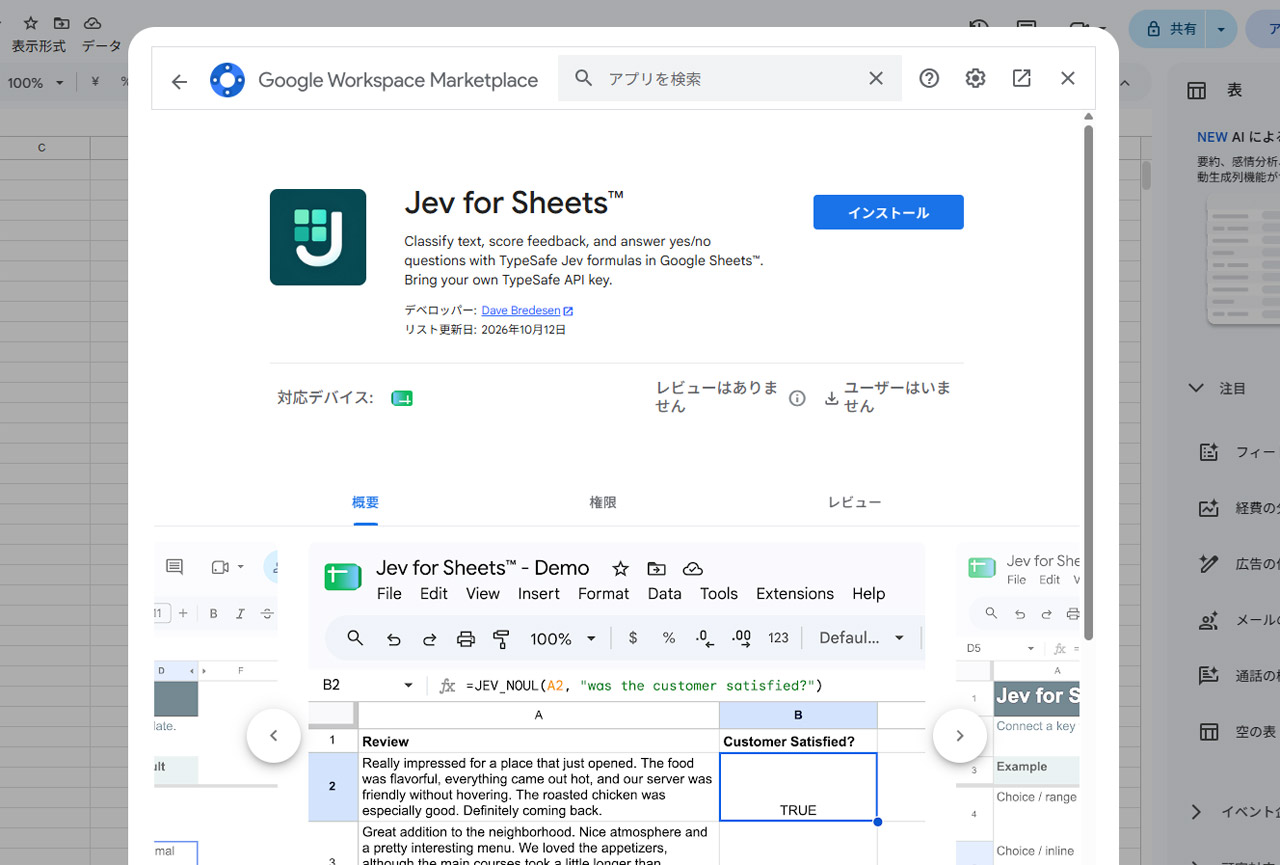Select the 空の表 option in side panel
The width and height of the screenshot is (1280, 865).
click(1208, 732)
